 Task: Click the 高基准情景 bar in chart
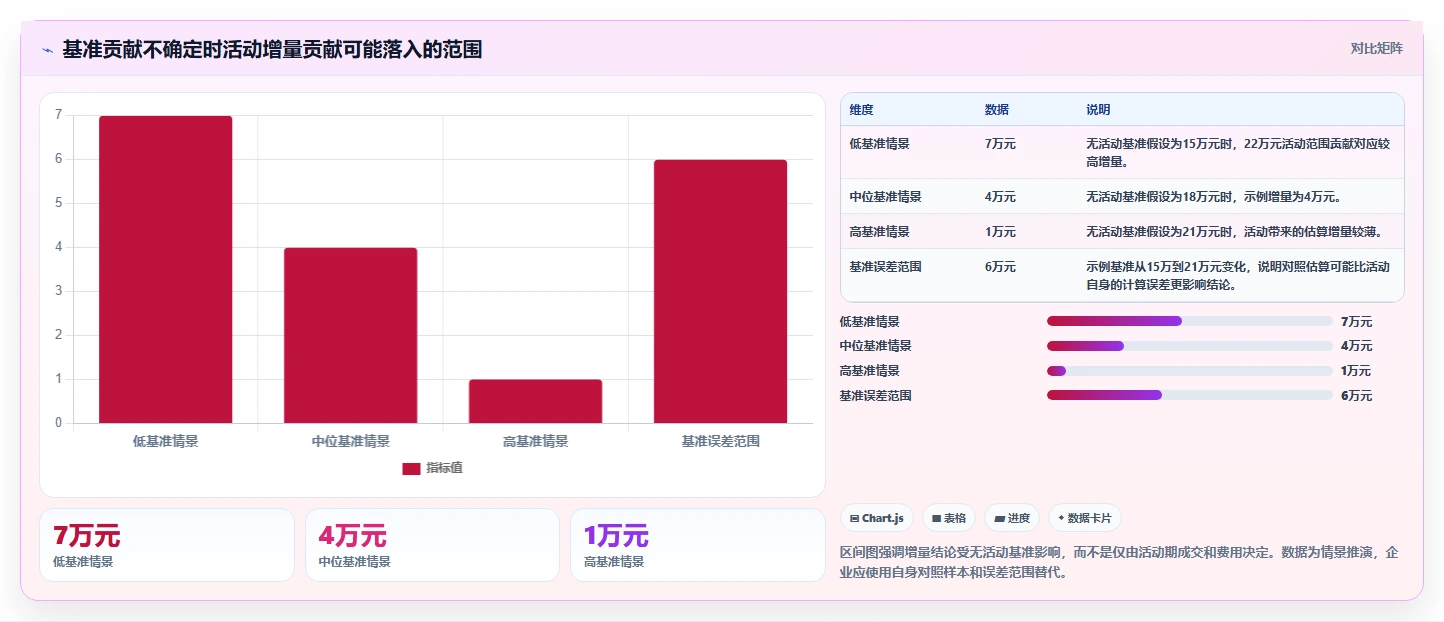tap(535, 401)
